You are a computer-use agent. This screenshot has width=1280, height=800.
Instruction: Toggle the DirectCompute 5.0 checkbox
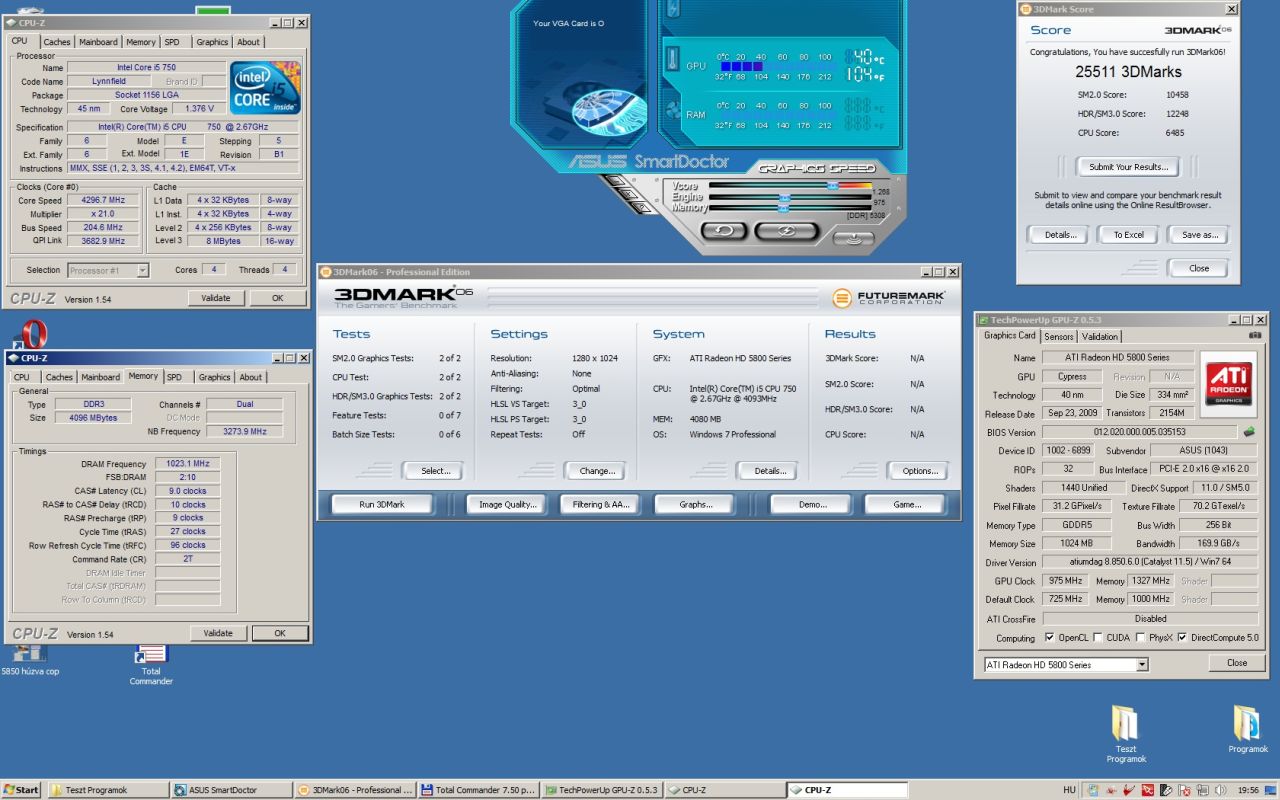[1182, 637]
